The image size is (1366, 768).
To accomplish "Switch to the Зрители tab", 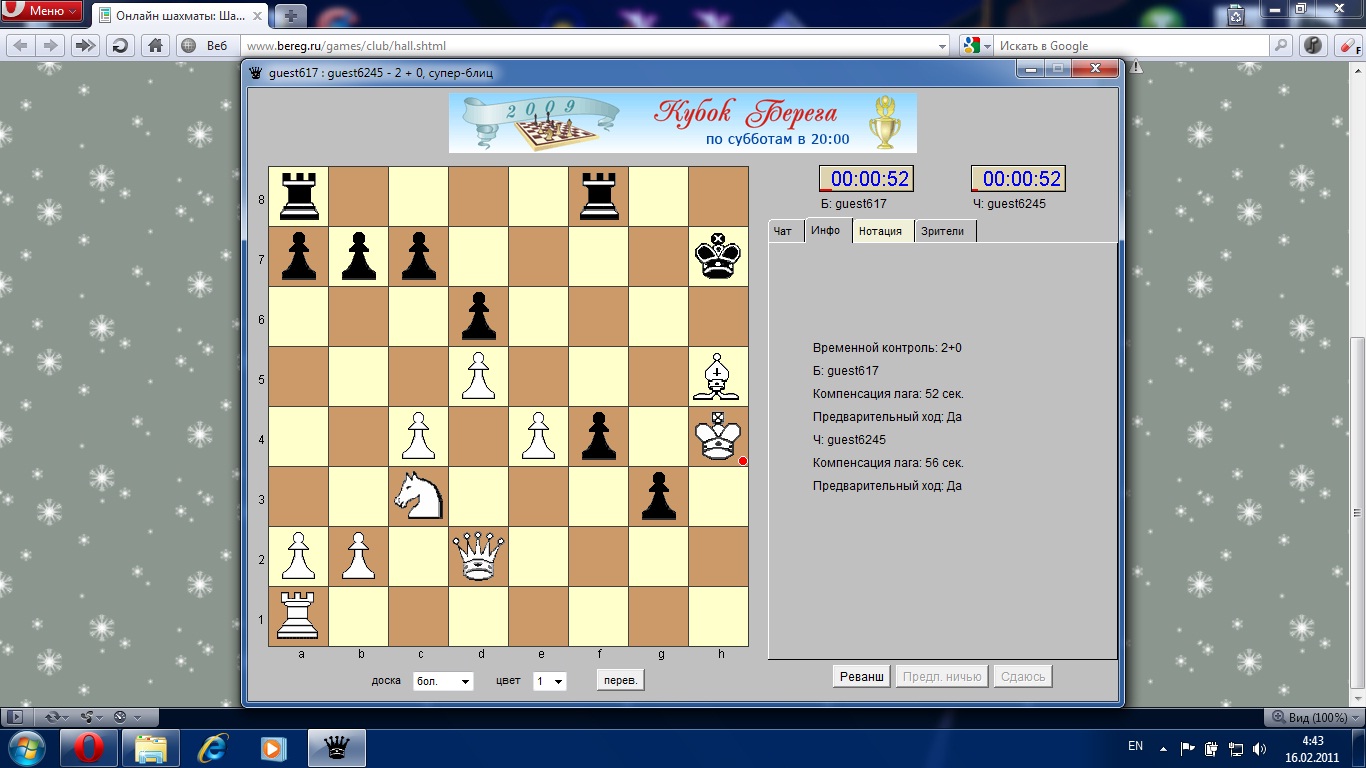I will coord(942,231).
